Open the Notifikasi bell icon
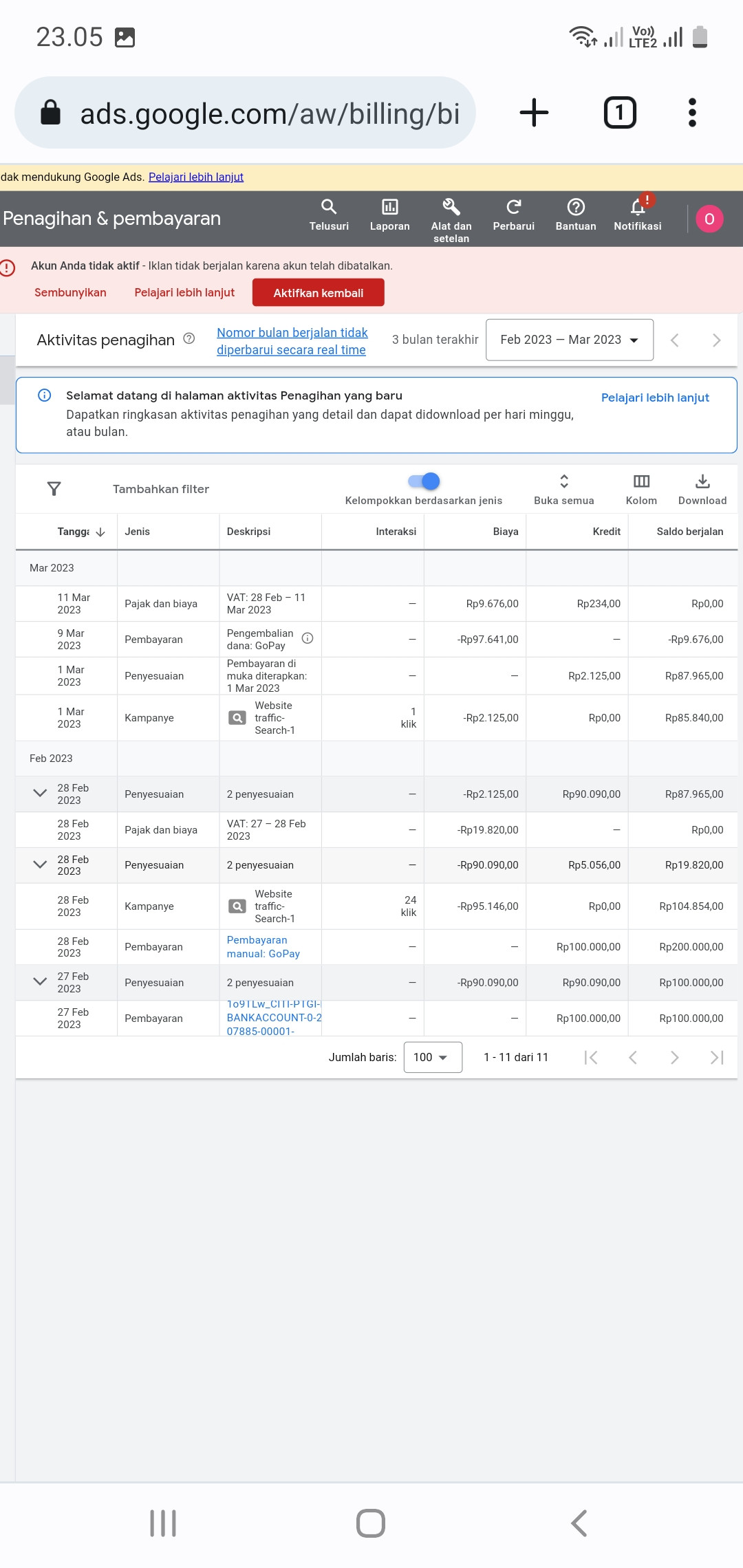The image size is (743, 1568). pyautogui.click(x=638, y=207)
